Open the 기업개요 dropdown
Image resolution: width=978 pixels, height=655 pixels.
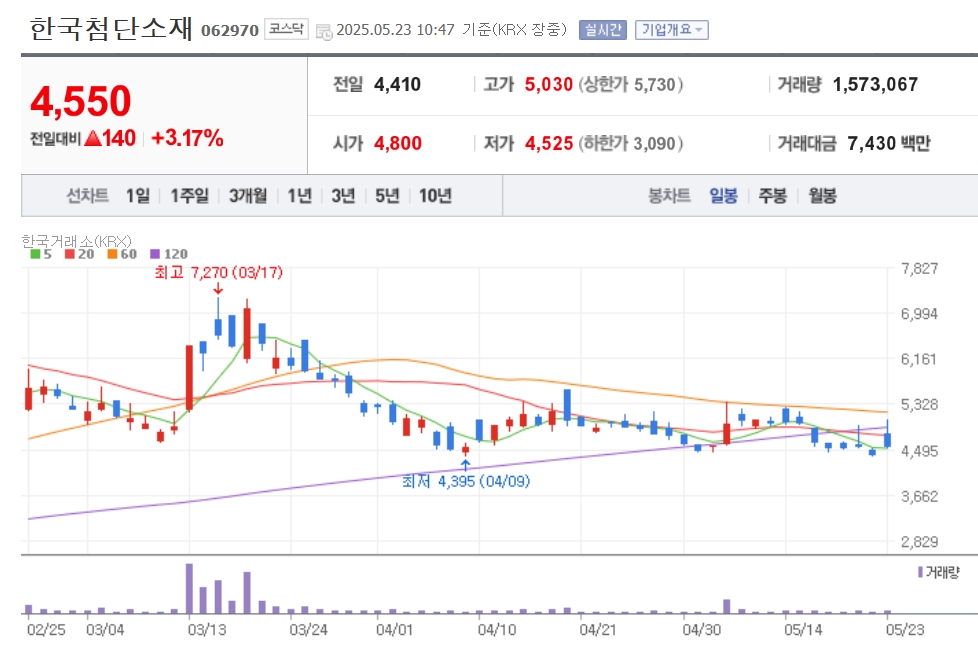672,29
